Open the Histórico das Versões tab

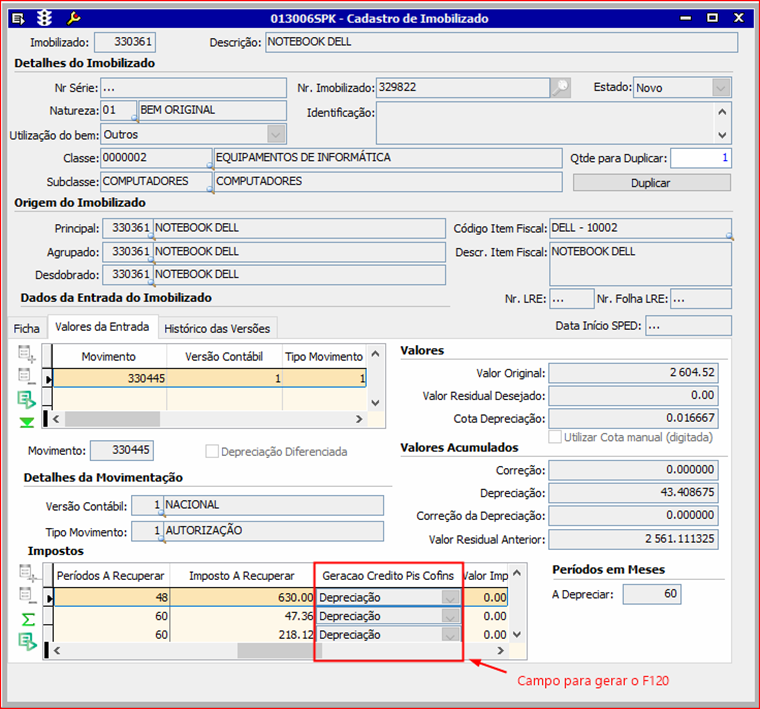pos(216,327)
